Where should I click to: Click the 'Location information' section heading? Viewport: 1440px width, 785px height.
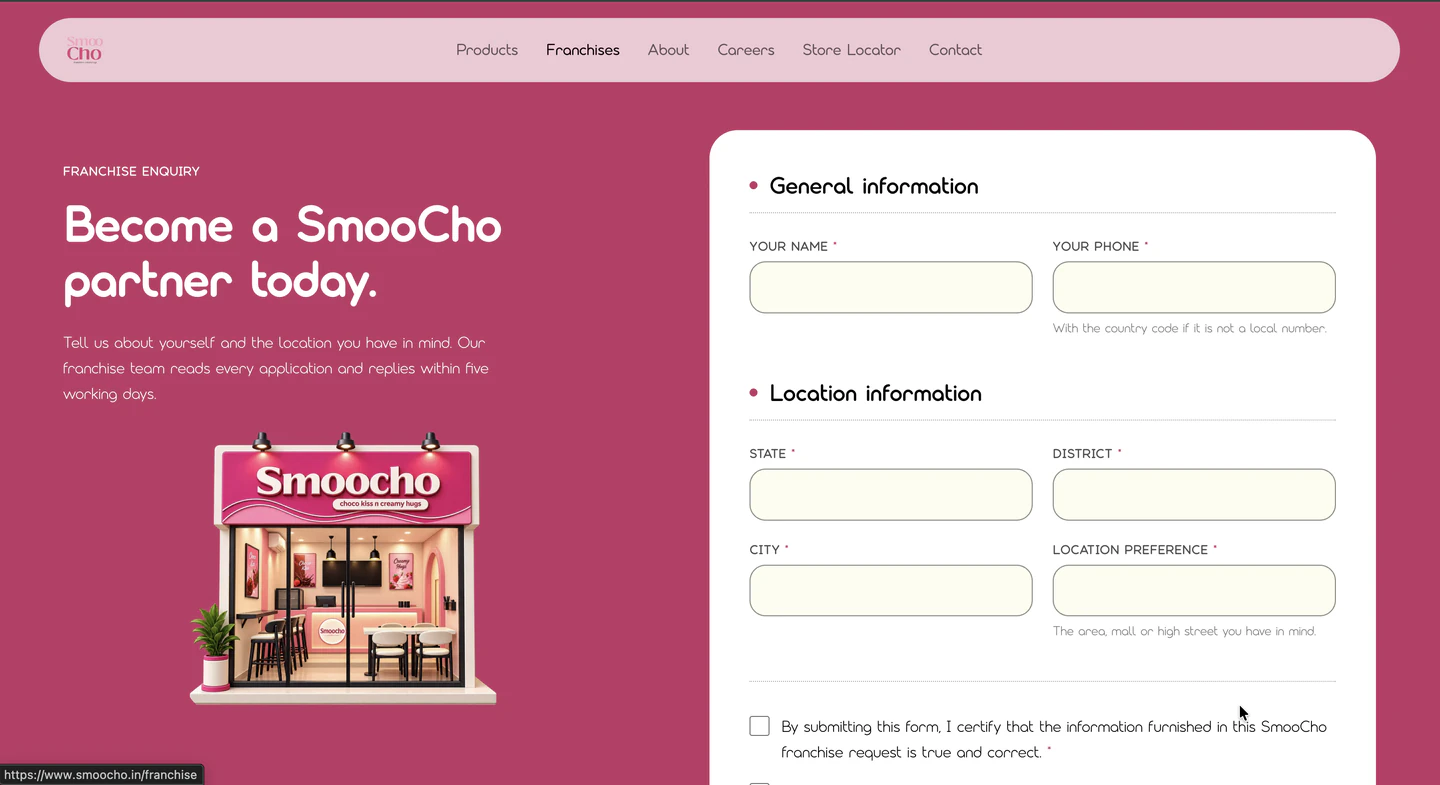[x=876, y=393]
